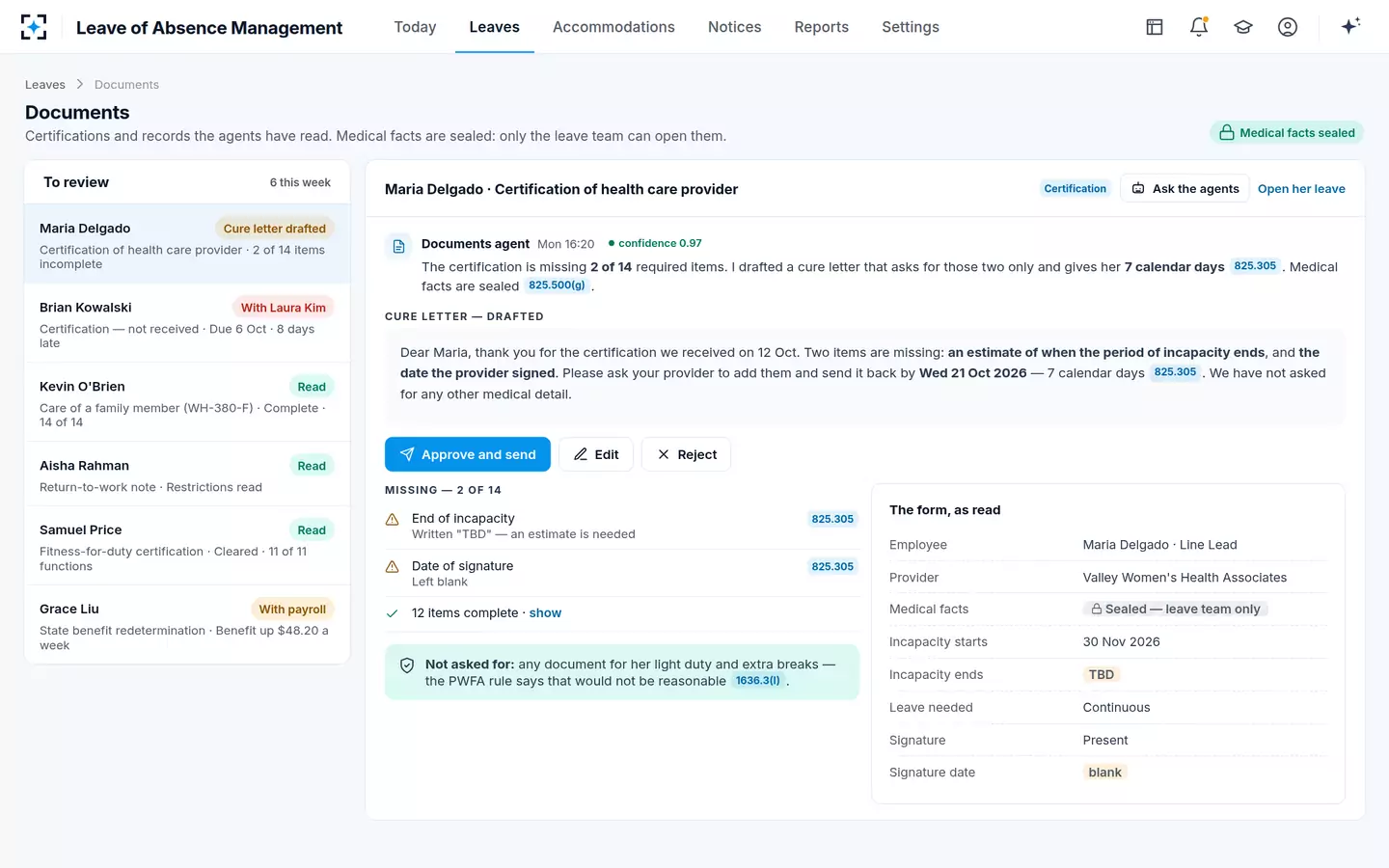Click the 825.500(g) citation chip

(x=557, y=285)
